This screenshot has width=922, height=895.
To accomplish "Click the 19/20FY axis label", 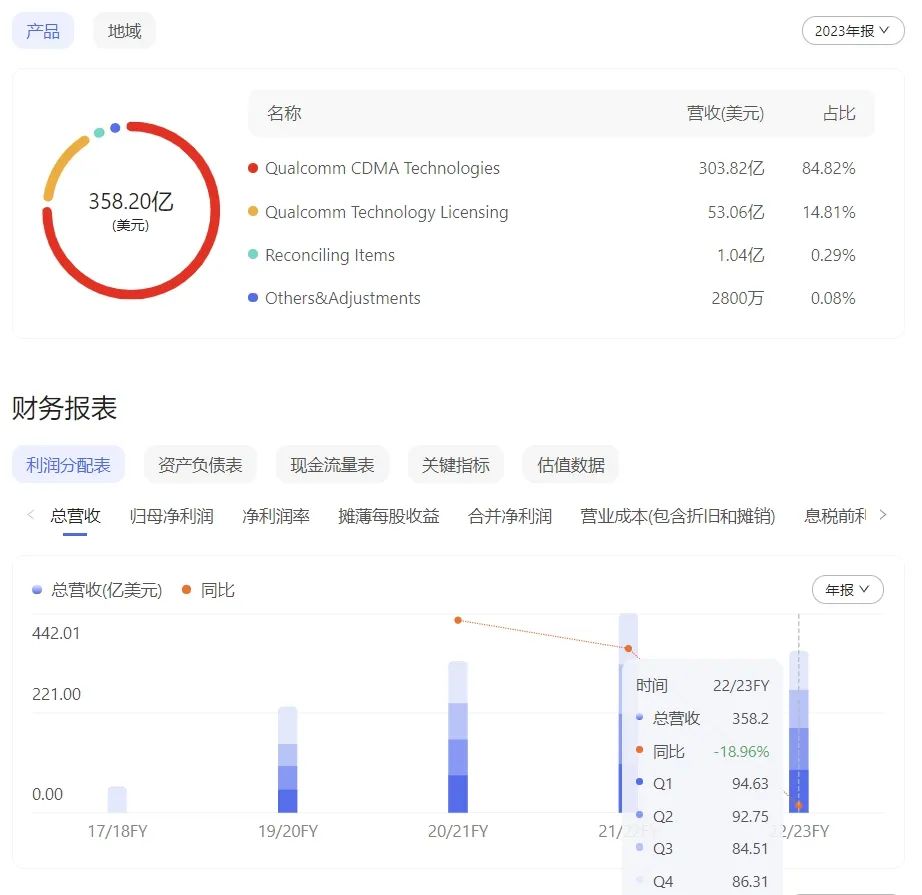I will pyautogui.click(x=288, y=831).
